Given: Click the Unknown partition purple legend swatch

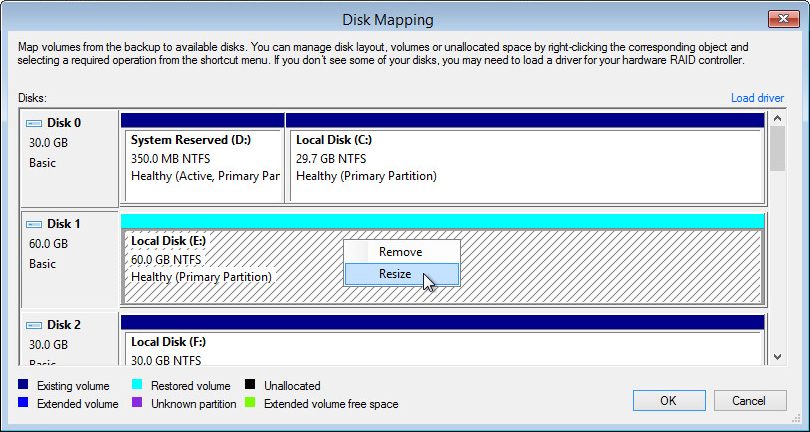Looking at the screenshot, I should pos(138,404).
